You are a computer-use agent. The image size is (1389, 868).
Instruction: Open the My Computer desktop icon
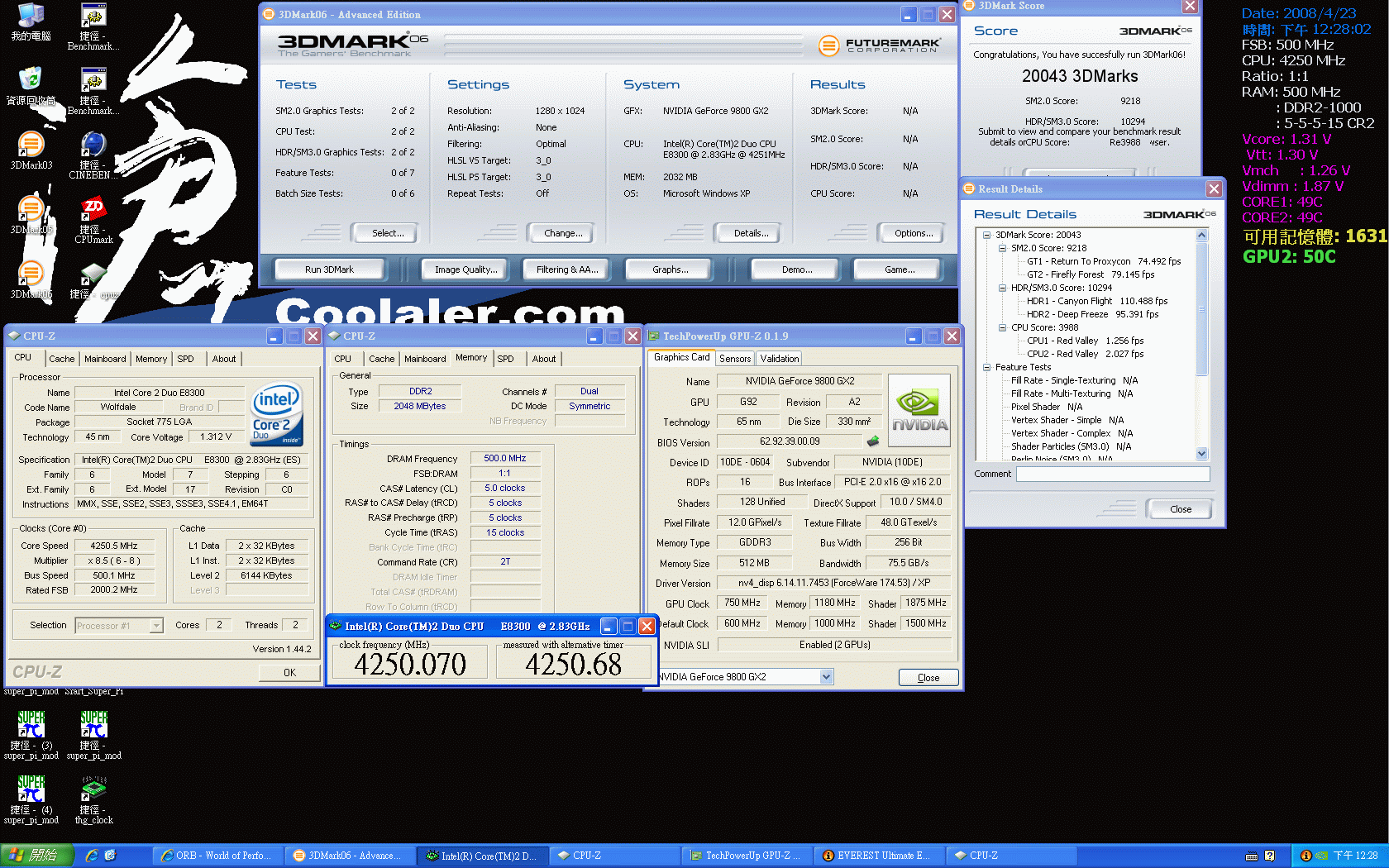coord(31,22)
